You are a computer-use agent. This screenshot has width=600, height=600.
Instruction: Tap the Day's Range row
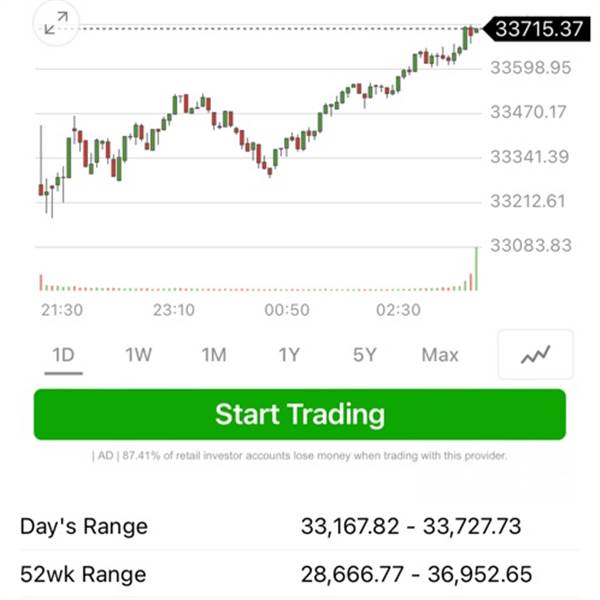point(300,526)
